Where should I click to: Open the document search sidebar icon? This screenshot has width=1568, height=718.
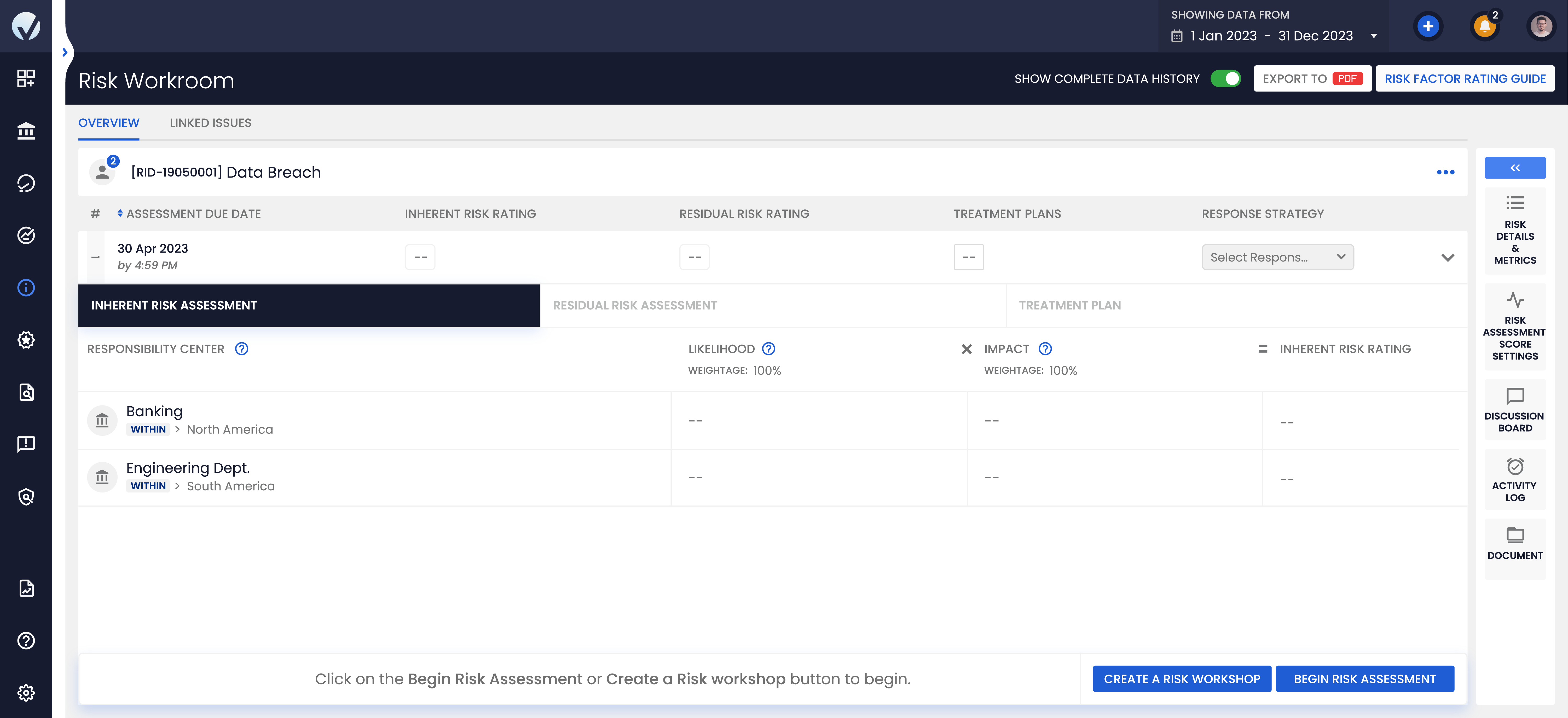(26, 392)
